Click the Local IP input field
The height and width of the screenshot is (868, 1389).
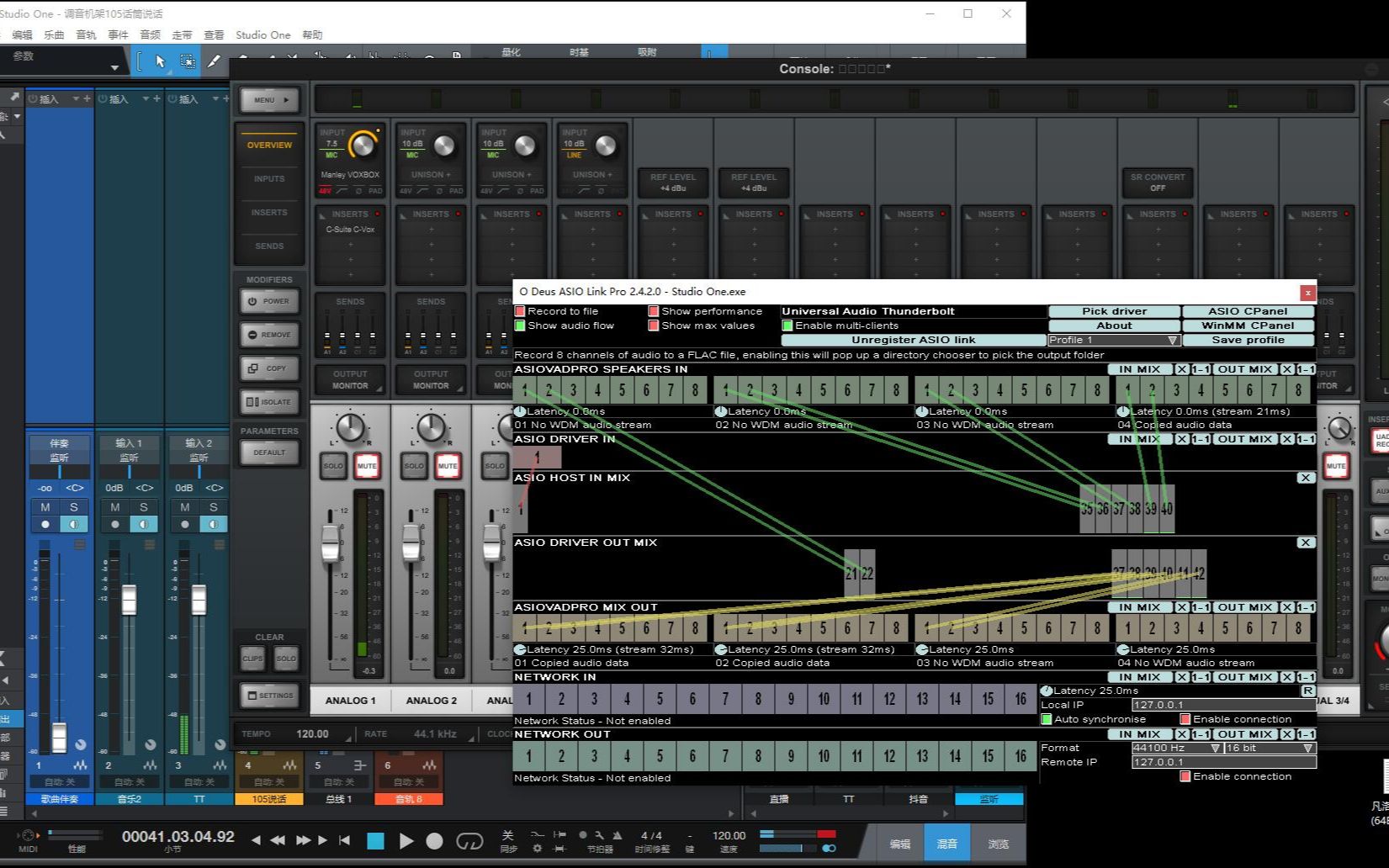[x=1223, y=705]
